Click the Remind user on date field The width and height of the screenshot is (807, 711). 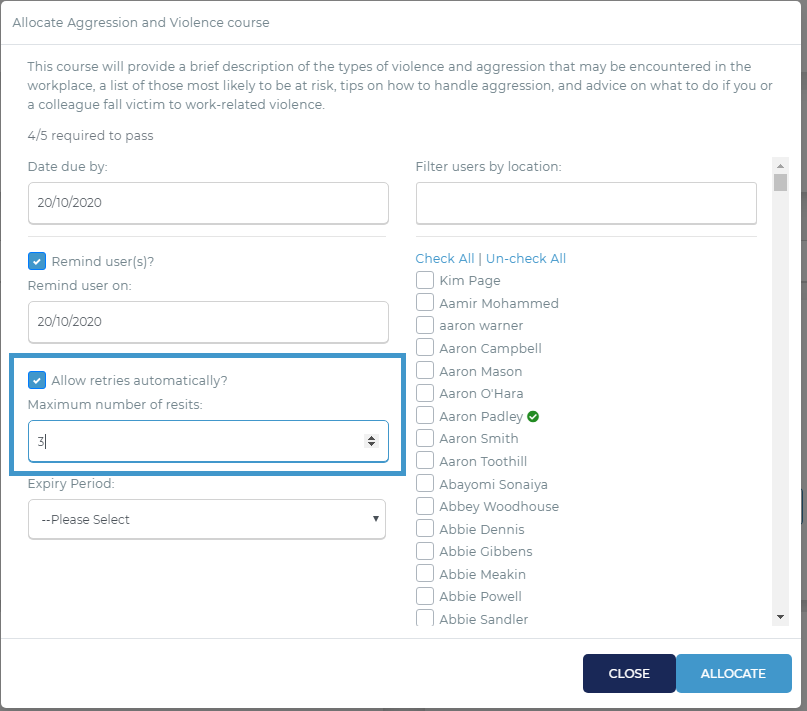[x=208, y=322]
